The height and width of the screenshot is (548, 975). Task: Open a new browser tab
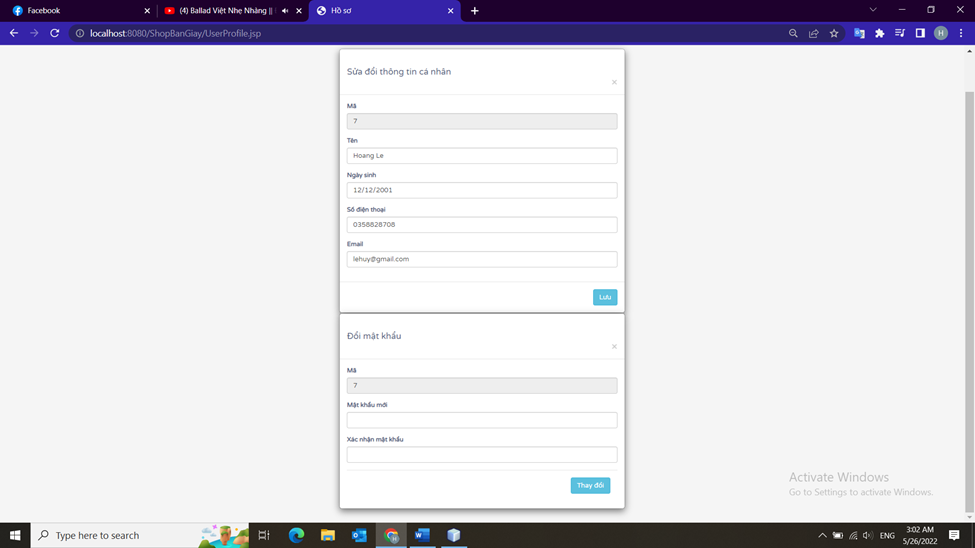pyautogui.click(x=474, y=11)
